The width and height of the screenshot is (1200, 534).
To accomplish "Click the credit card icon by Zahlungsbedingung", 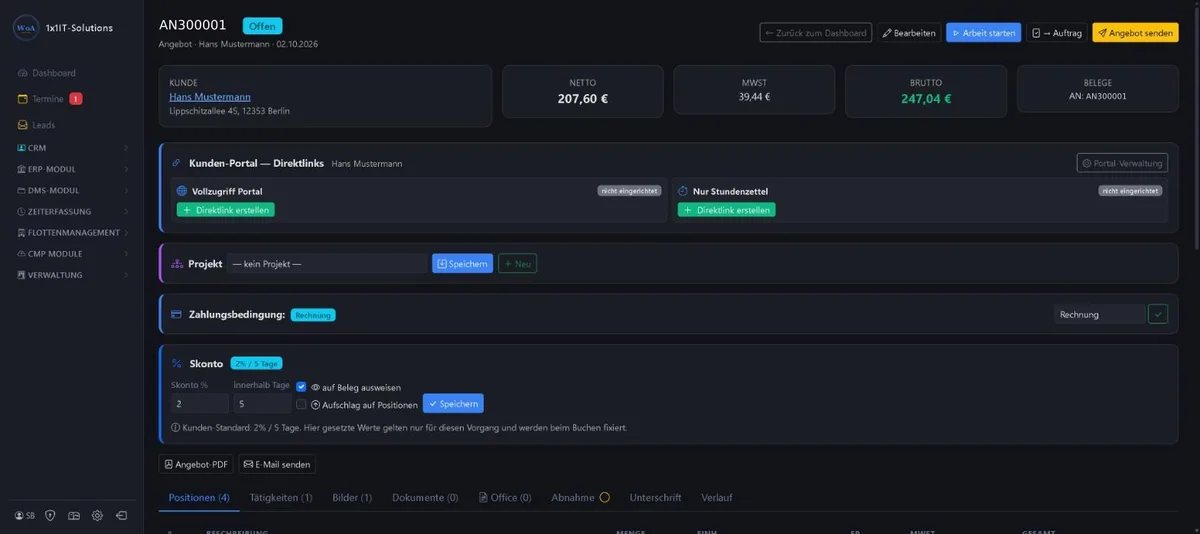I will pyautogui.click(x=177, y=314).
